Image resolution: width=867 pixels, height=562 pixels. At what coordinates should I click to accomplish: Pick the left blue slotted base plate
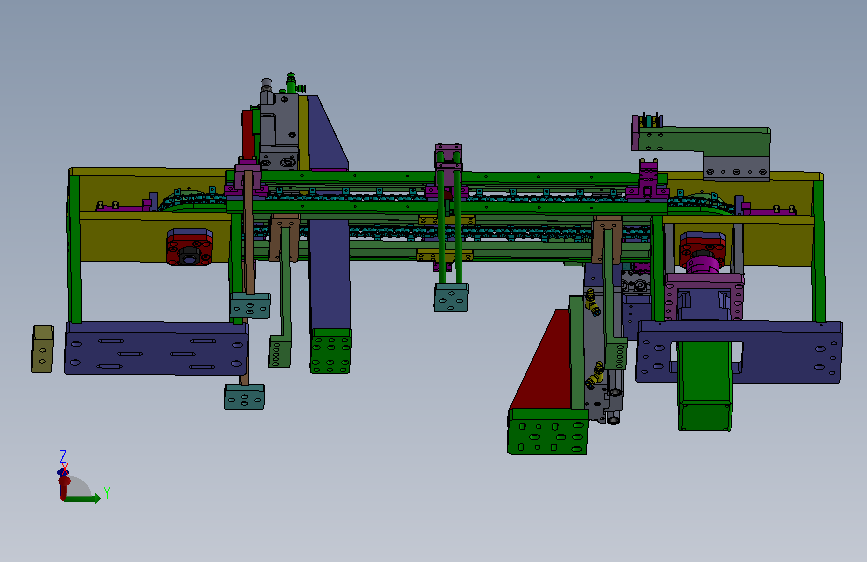tap(156, 348)
